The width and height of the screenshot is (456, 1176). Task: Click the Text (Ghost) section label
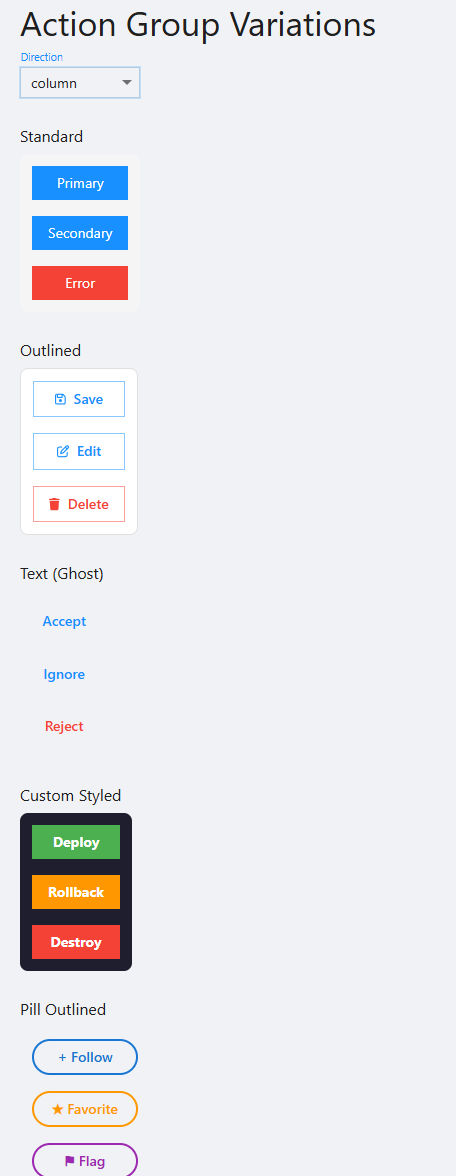[62, 574]
